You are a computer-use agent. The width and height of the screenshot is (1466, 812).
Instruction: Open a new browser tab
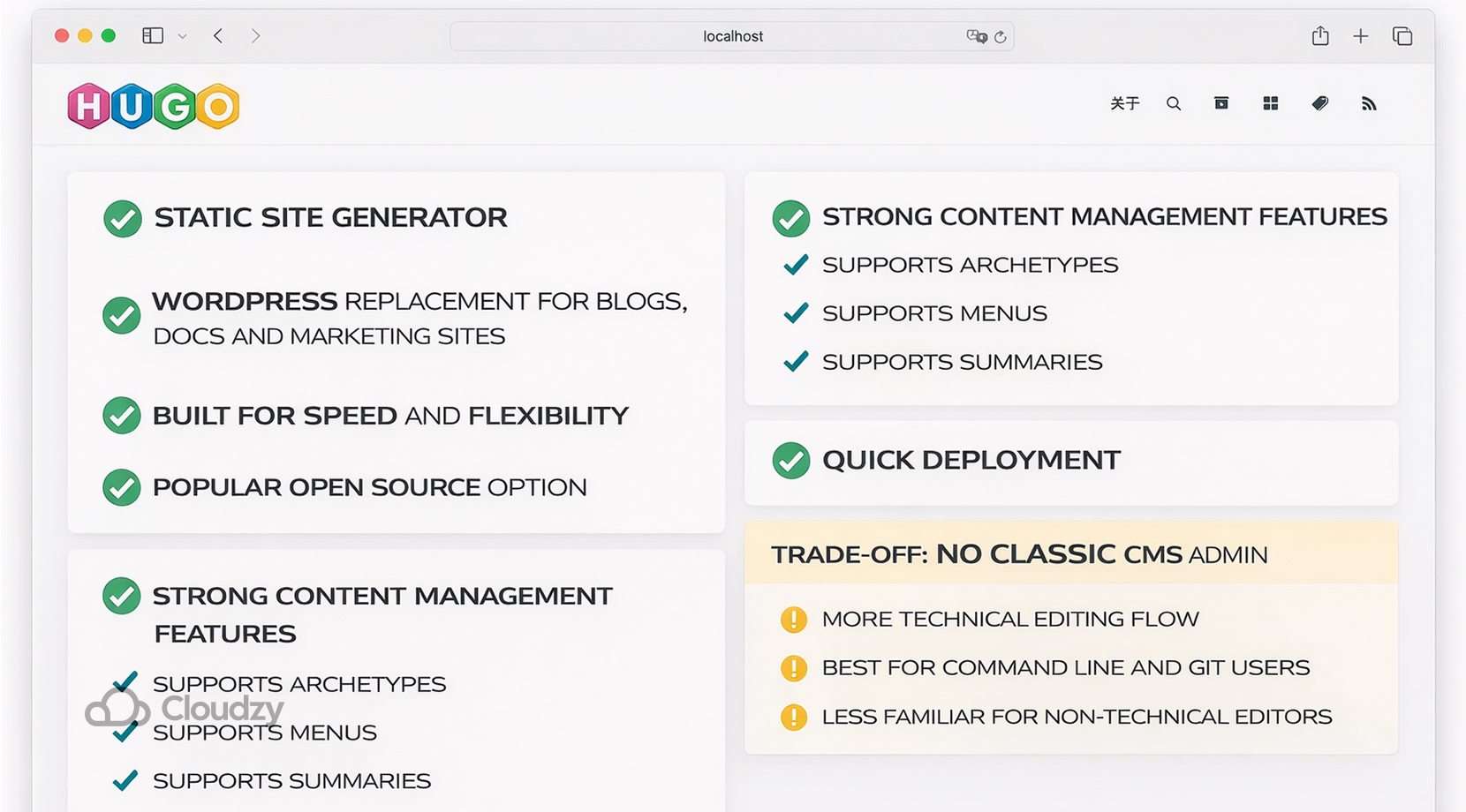tap(1361, 36)
